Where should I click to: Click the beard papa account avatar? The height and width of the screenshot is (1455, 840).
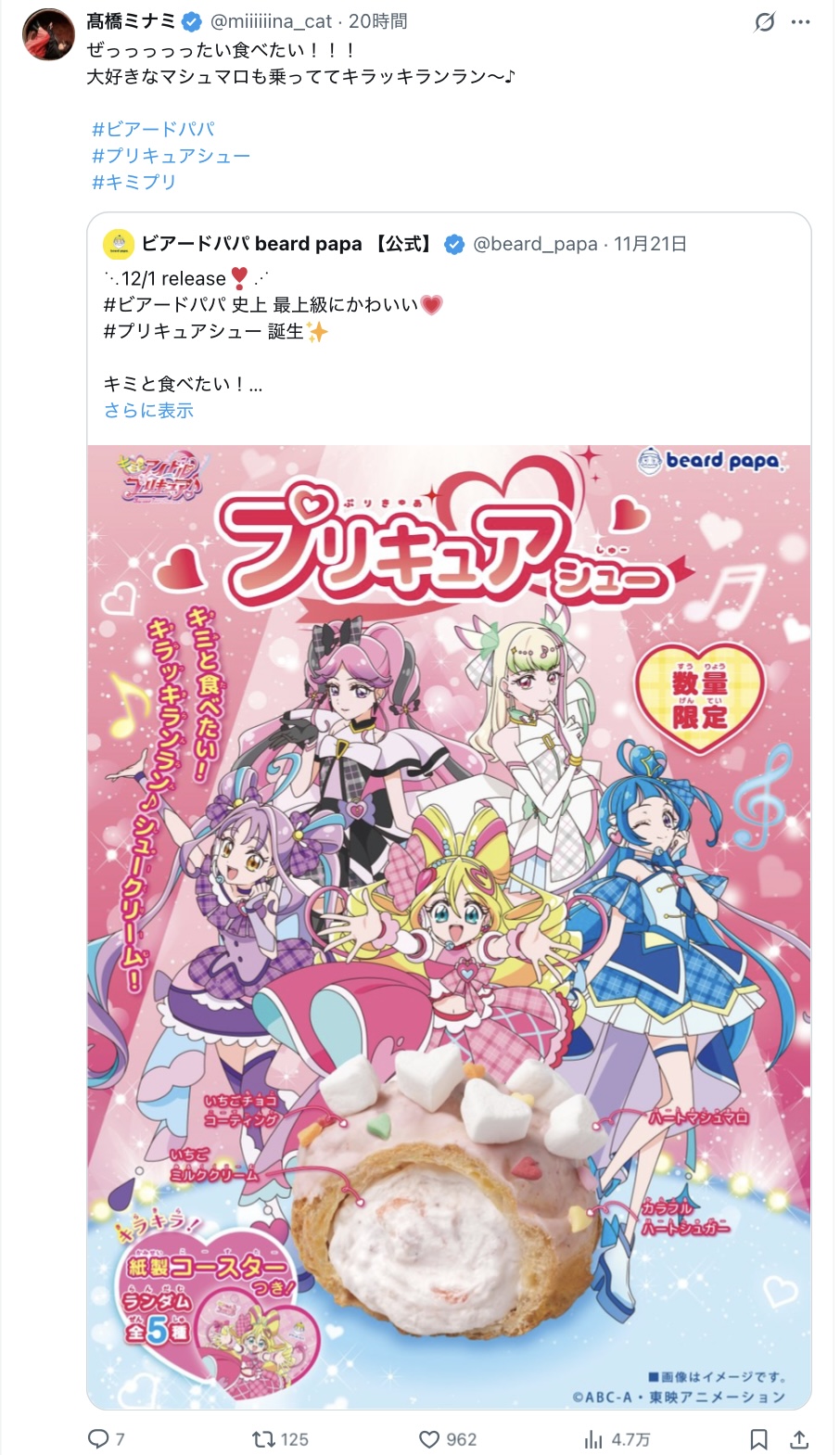click(119, 244)
